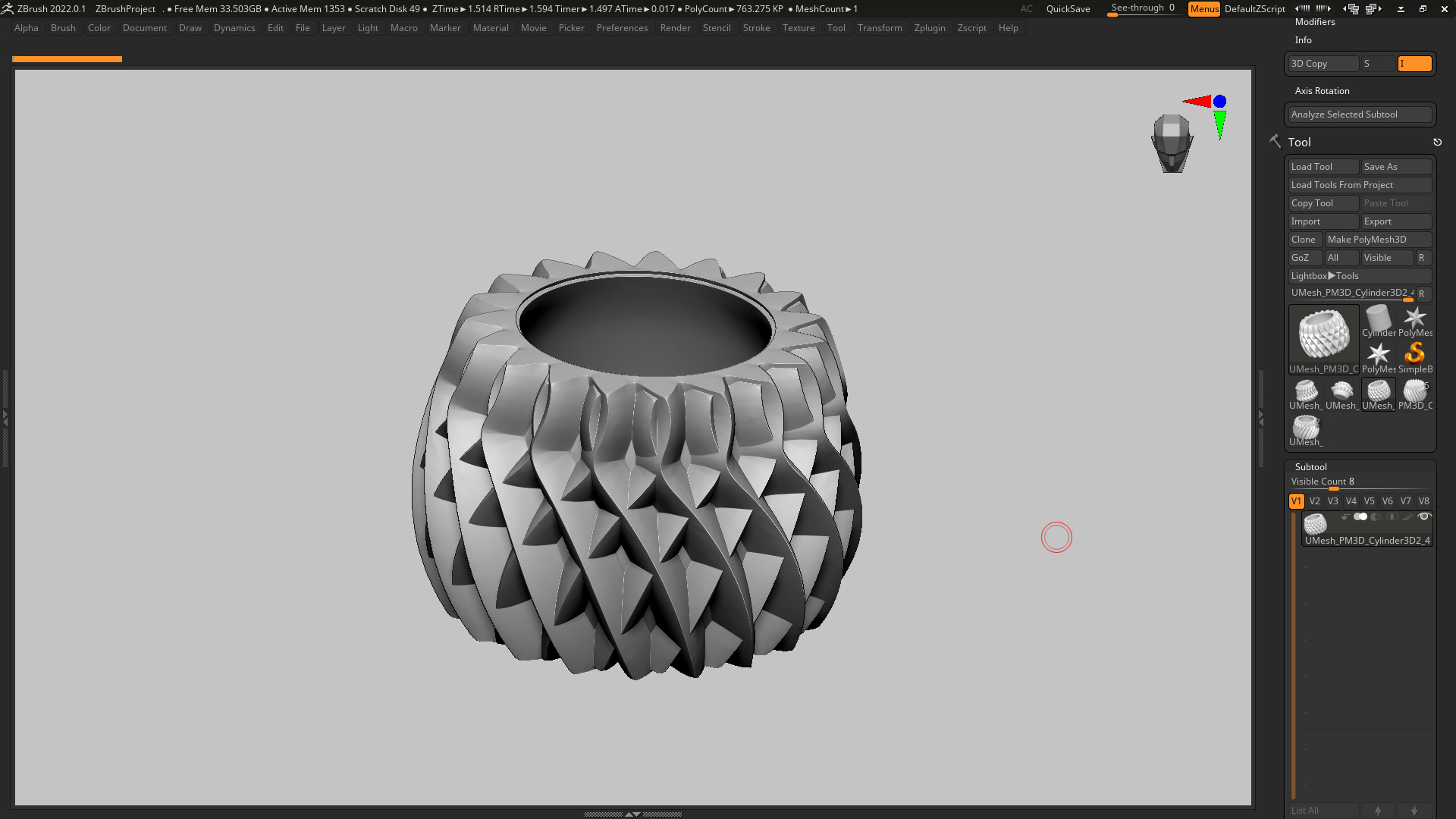The width and height of the screenshot is (1456, 819).
Task: Open the Brush palette menu
Action: point(63,28)
